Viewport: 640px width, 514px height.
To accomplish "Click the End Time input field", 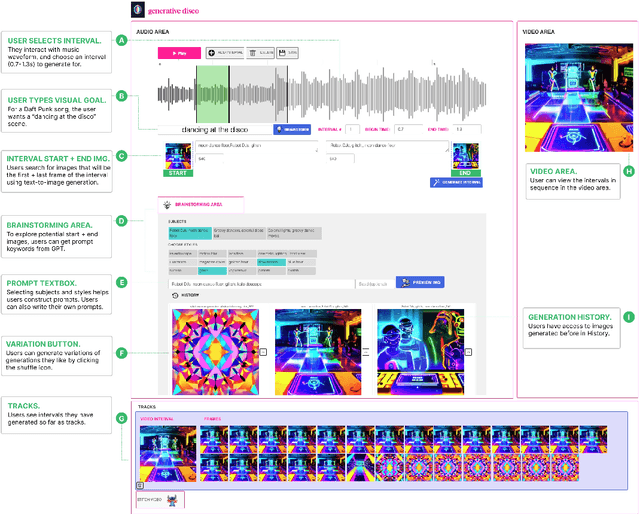I will point(467,129).
